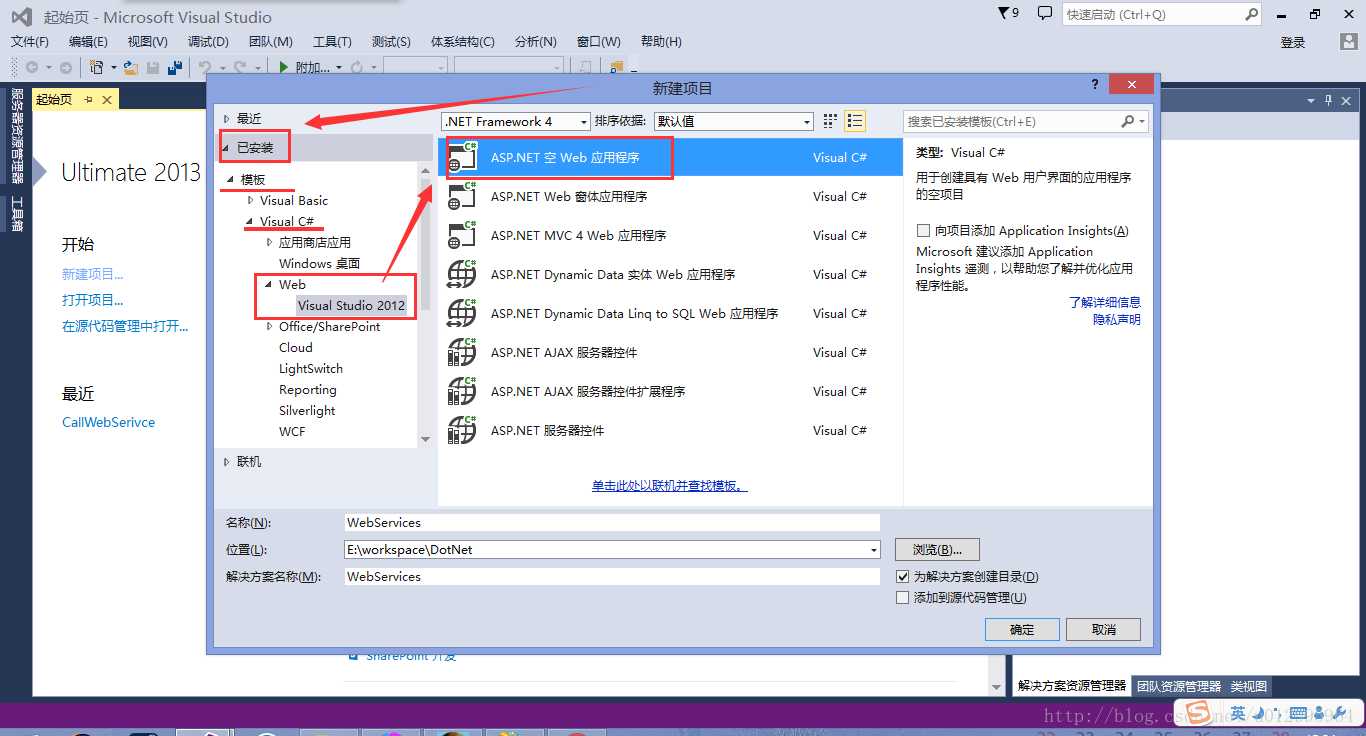Close the 起始页 tab
The width and height of the screenshot is (1366, 736).
click(106, 99)
